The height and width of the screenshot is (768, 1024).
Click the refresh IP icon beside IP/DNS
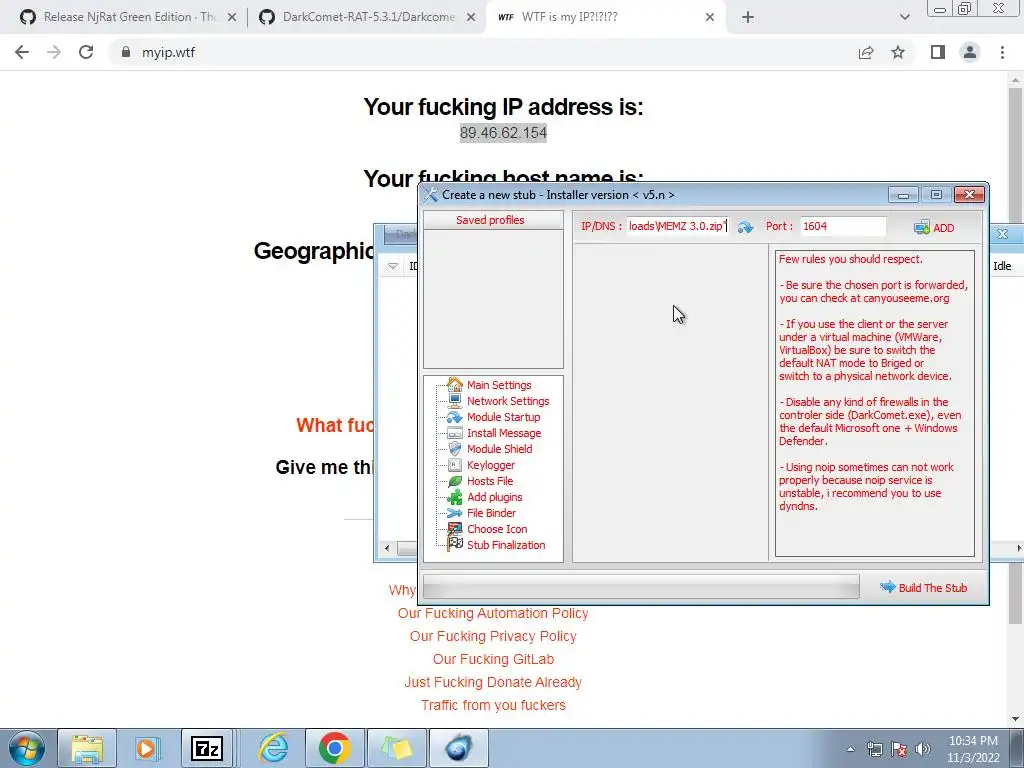tap(745, 227)
